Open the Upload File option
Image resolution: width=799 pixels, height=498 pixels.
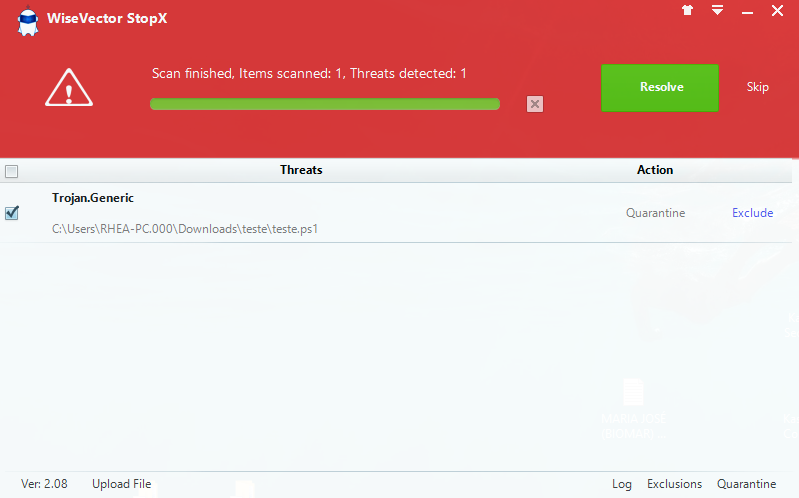point(121,484)
